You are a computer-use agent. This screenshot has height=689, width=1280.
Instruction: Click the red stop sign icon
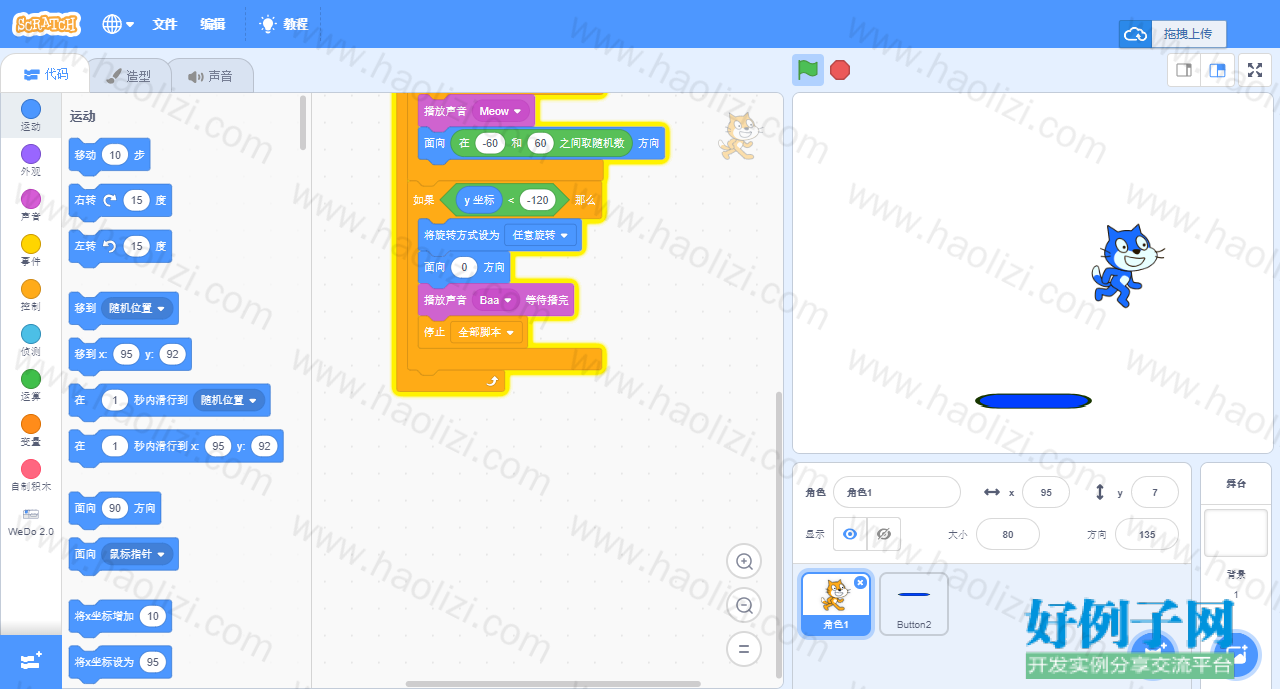click(x=840, y=70)
